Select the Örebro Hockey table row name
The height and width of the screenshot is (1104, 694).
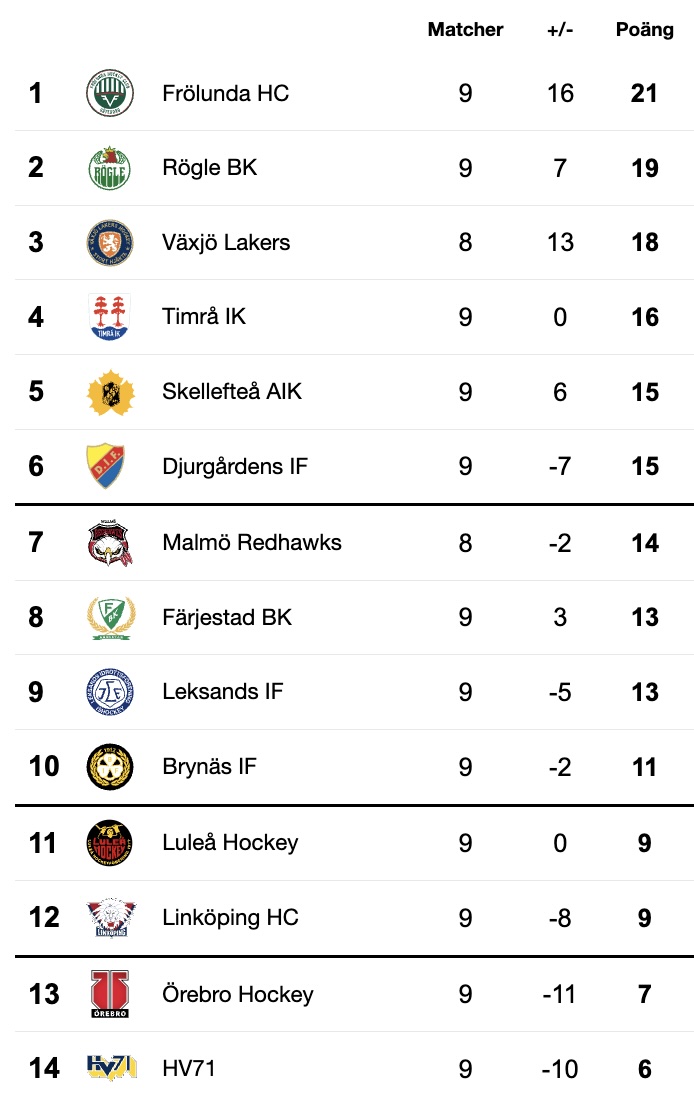(237, 993)
